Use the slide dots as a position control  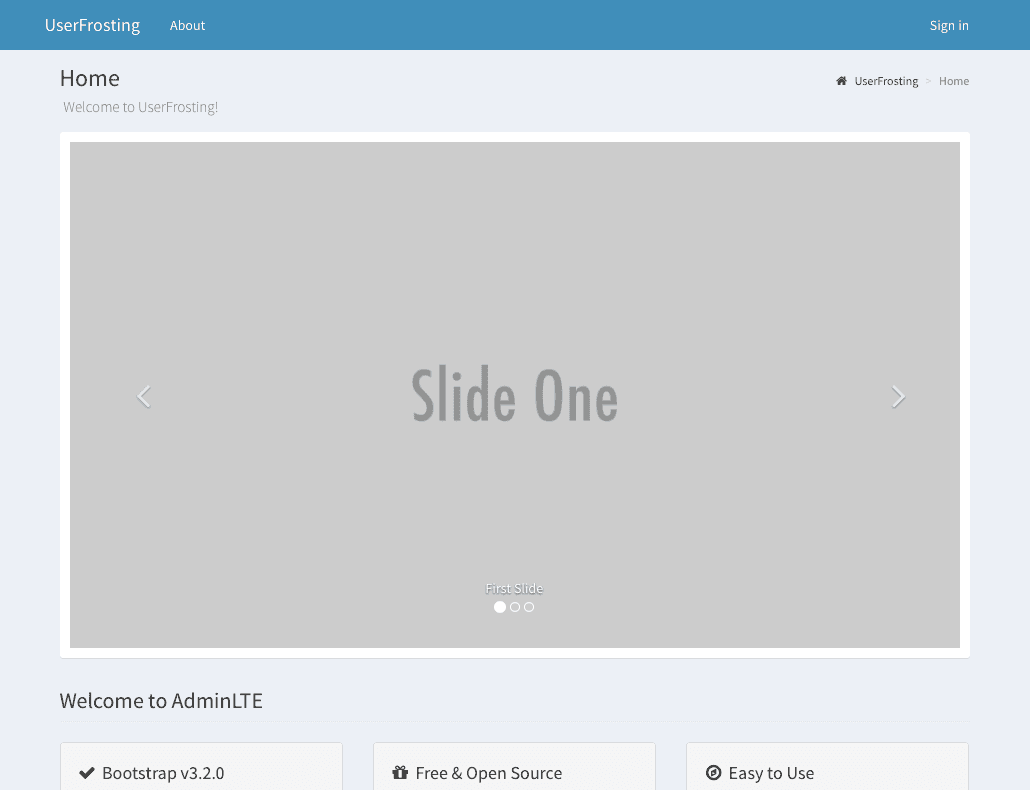(514, 607)
